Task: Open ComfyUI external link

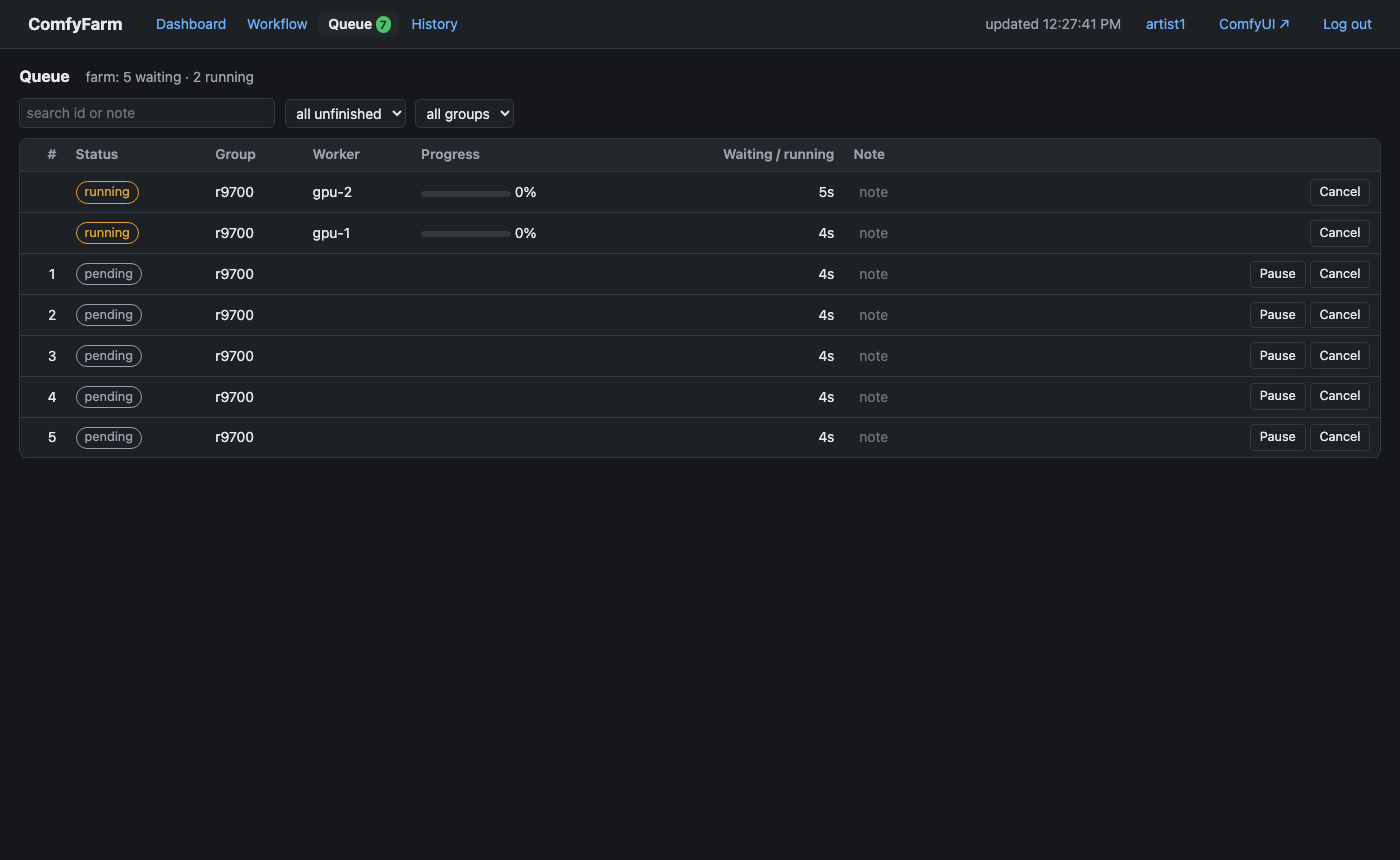Action: click(1254, 24)
